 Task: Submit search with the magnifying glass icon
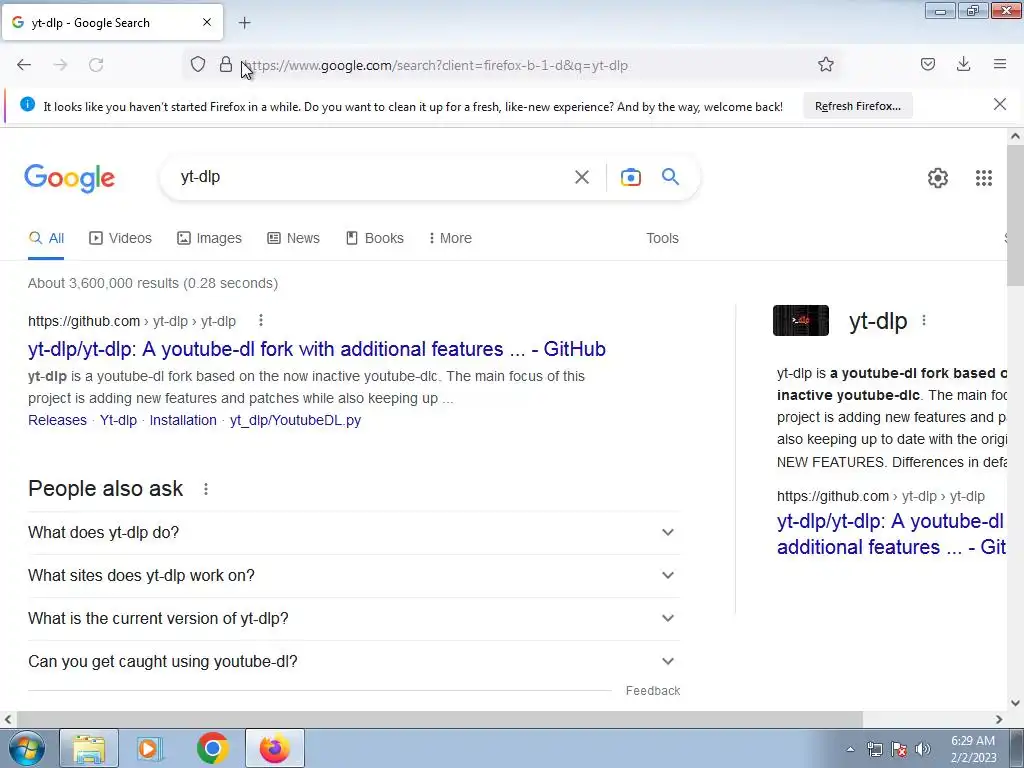pos(670,176)
